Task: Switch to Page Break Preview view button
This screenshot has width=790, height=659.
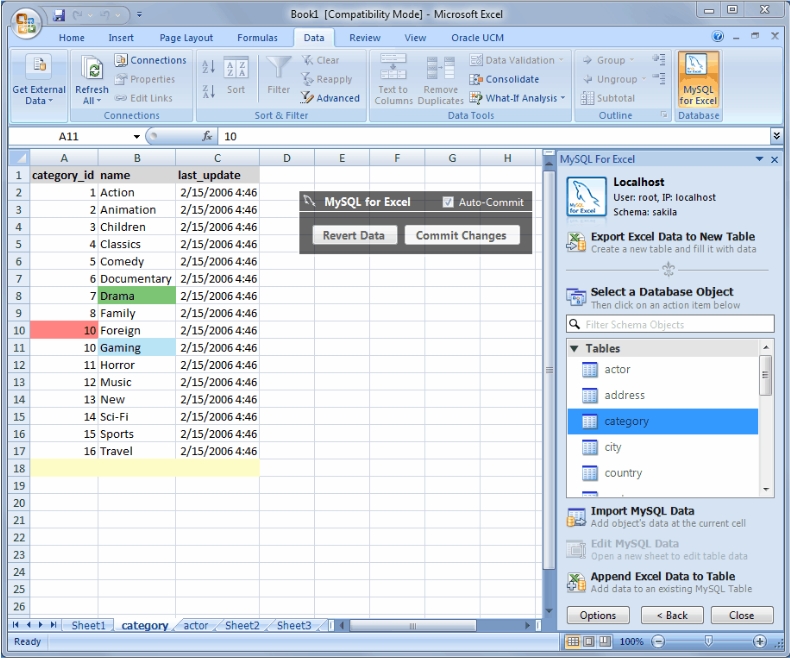Action: click(x=605, y=641)
